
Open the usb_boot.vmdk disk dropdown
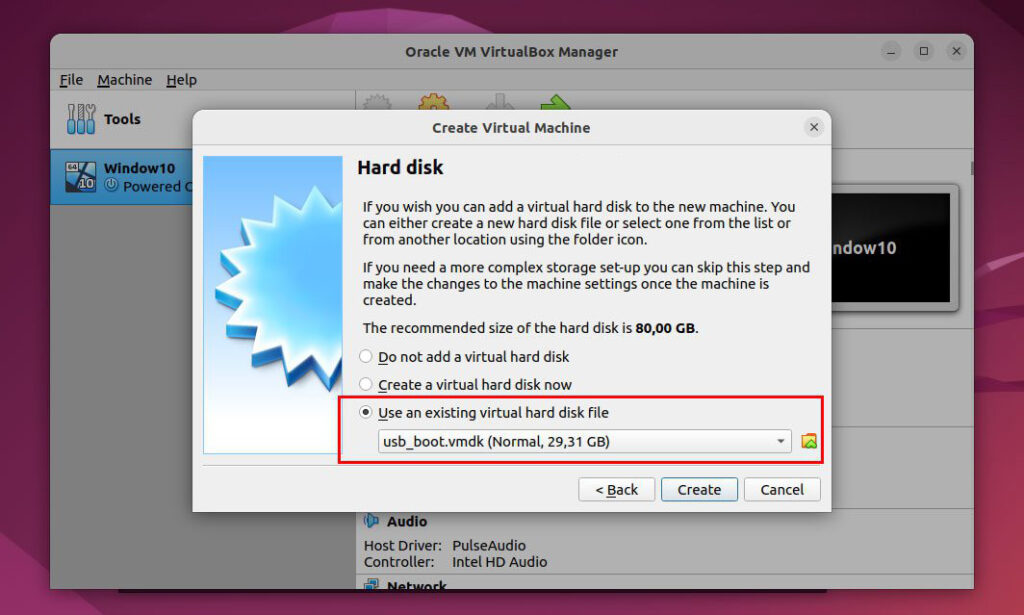coord(583,440)
